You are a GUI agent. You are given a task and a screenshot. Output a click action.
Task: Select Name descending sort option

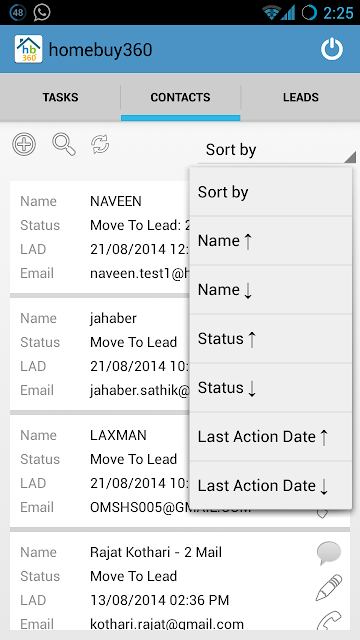(x=271, y=290)
